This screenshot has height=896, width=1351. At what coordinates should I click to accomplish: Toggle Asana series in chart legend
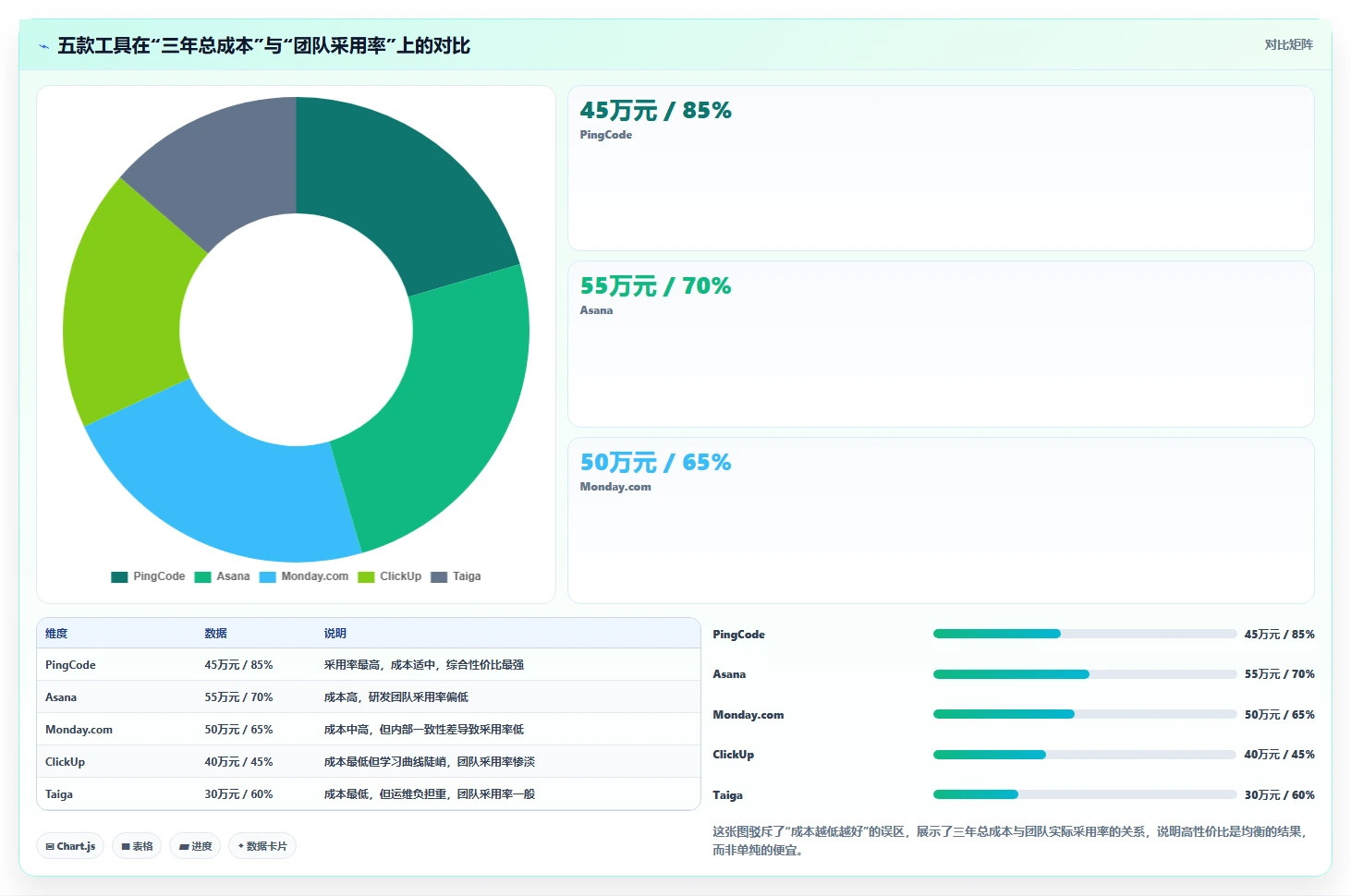pyautogui.click(x=223, y=576)
